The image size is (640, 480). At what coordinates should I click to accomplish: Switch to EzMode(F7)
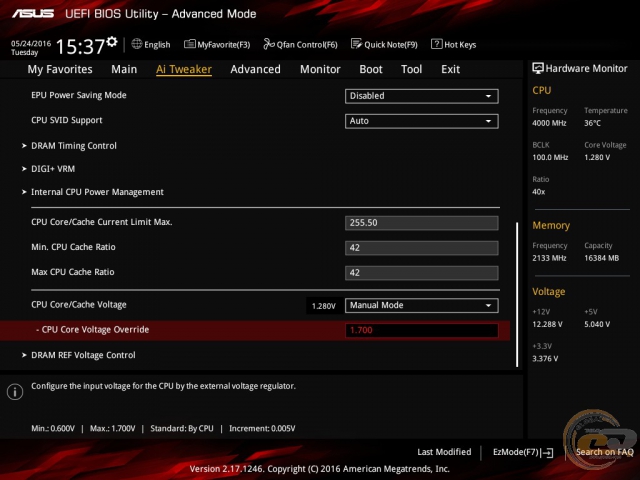tap(523, 452)
